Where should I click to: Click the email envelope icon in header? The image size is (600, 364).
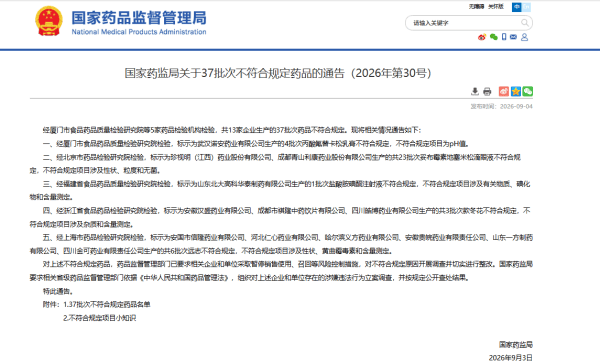514,37
